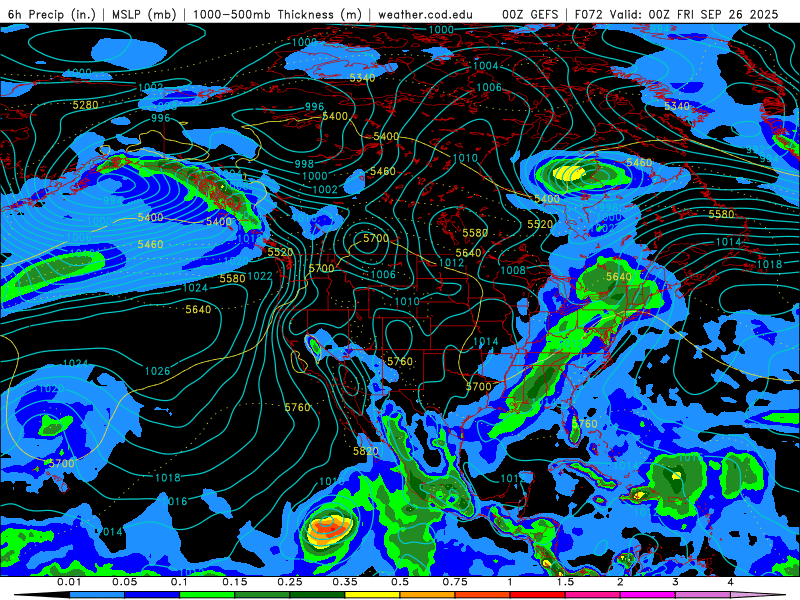Select the dark green 0.25–0.35 legend swatch
Viewport: 800px width, 600px height.
[x=317, y=595]
